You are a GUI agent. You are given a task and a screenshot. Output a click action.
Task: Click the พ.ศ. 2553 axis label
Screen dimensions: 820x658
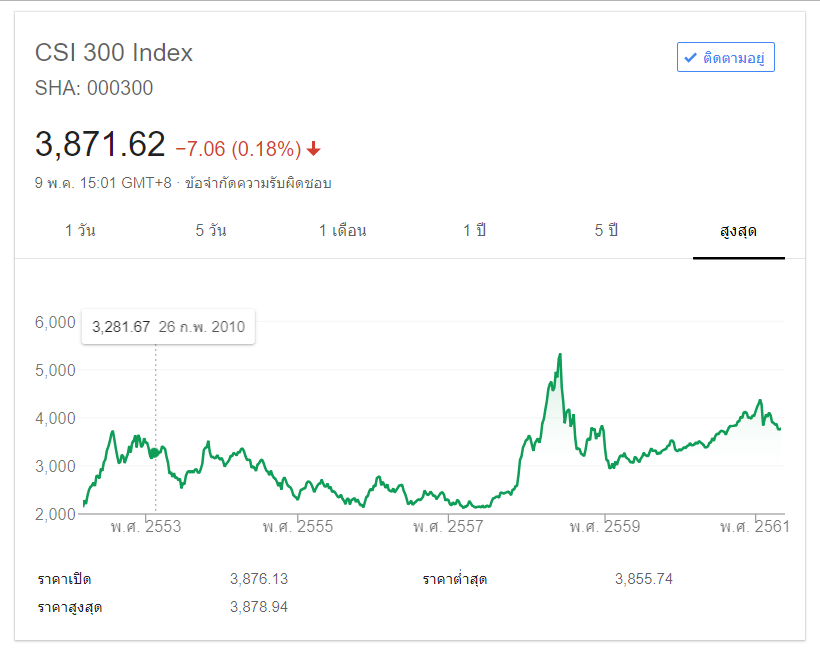[146, 526]
